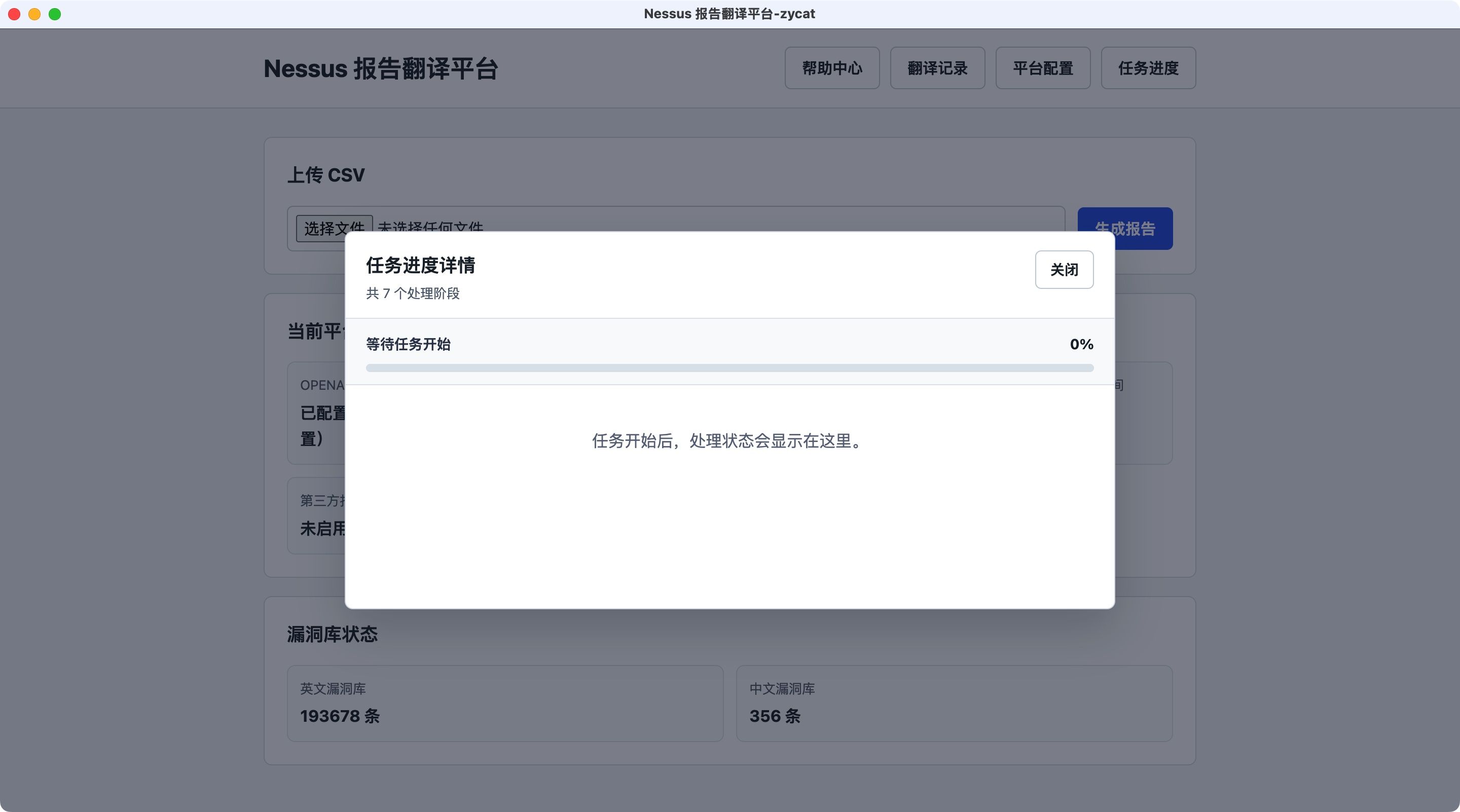1460x812 pixels.
Task: Open the 帮助中心 help center
Action: point(832,68)
